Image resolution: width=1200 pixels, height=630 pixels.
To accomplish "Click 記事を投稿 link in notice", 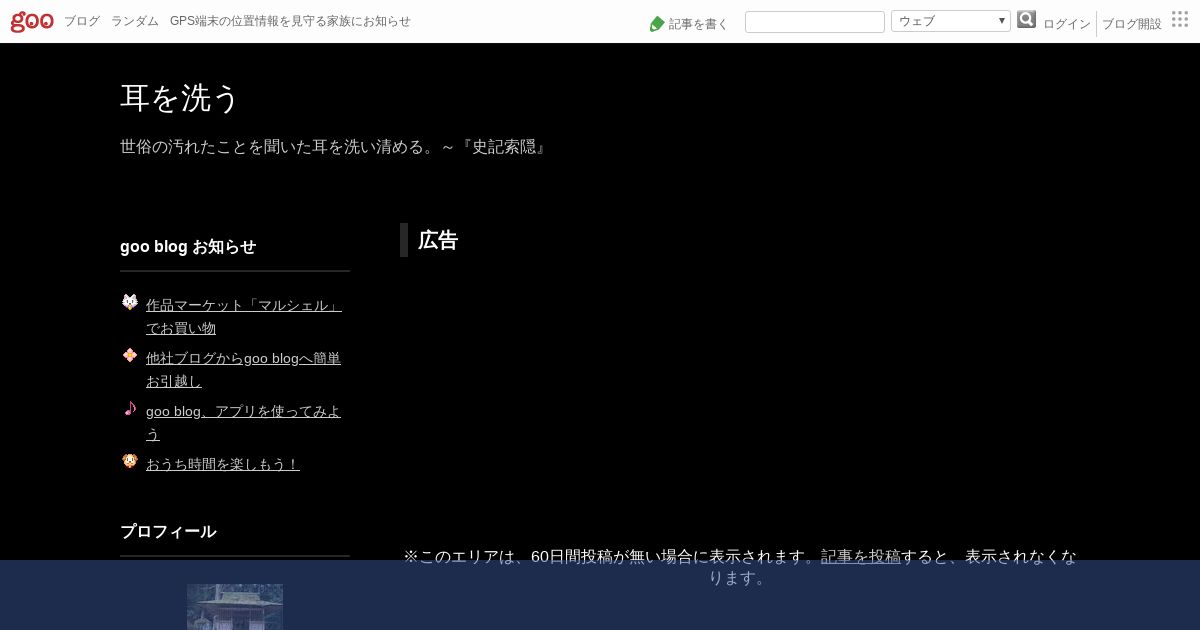I will [x=861, y=557].
